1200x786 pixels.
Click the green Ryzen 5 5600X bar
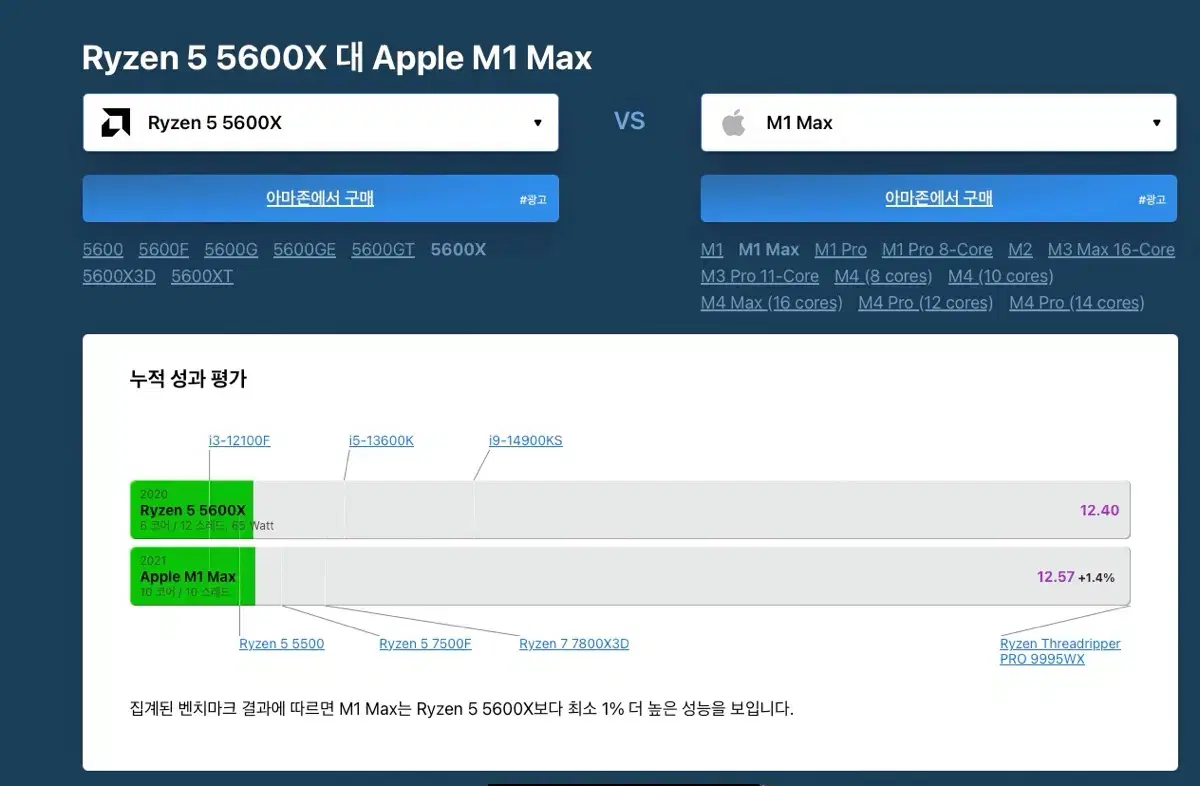[192, 510]
